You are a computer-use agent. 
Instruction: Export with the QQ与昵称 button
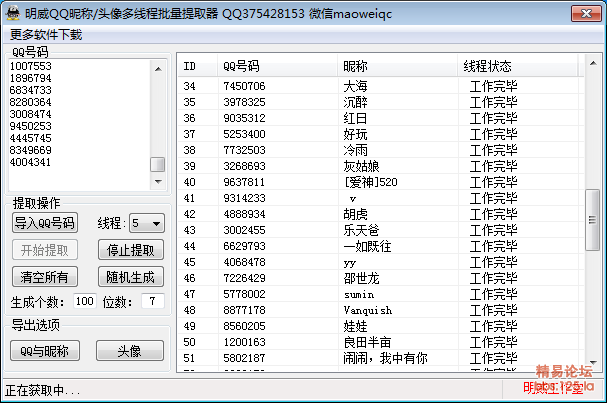[45, 351]
